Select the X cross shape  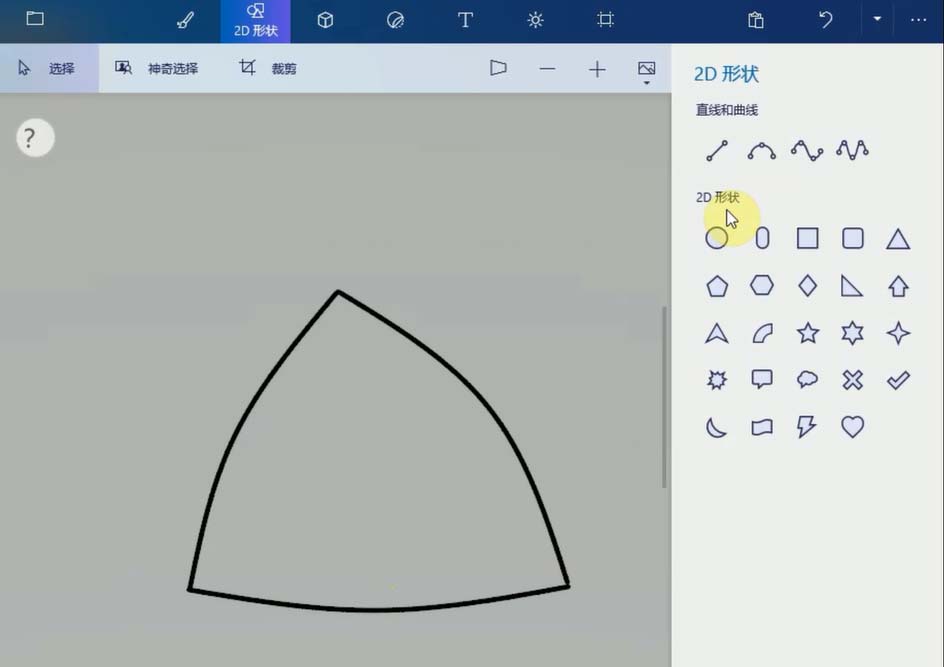point(852,380)
